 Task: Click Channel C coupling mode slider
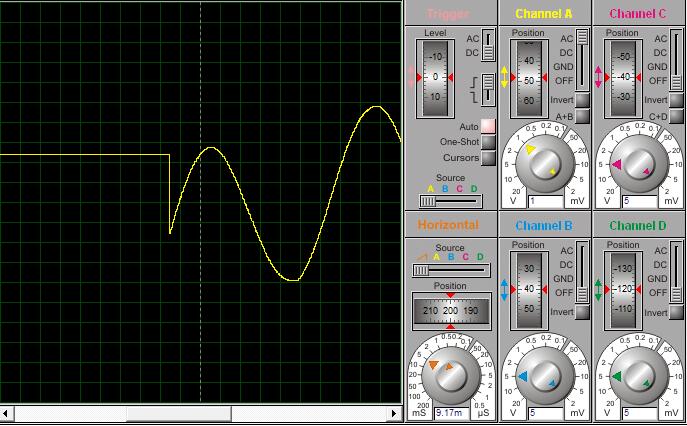676,59
